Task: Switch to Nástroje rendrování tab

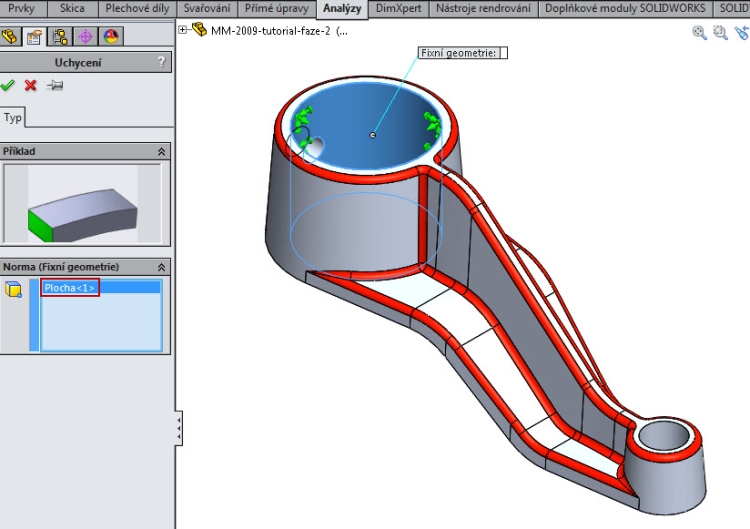Action: 483,8
